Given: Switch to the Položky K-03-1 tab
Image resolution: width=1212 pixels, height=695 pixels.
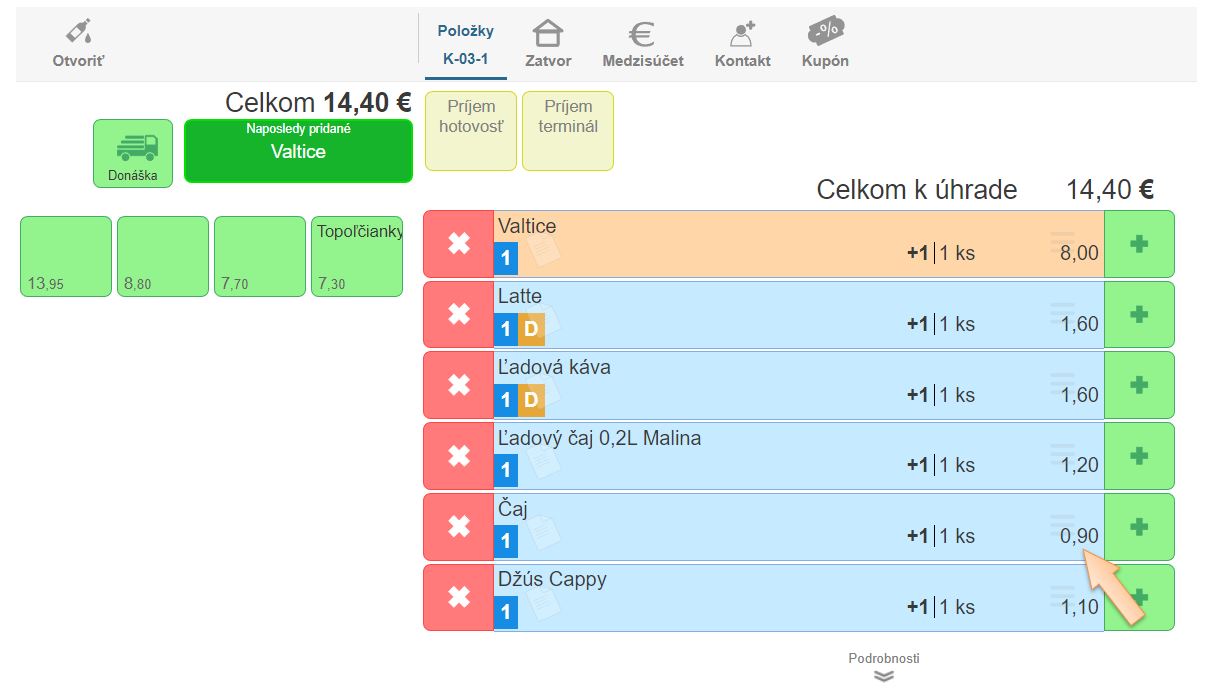Looking at the screenshot, I should (x=465, y=45).
